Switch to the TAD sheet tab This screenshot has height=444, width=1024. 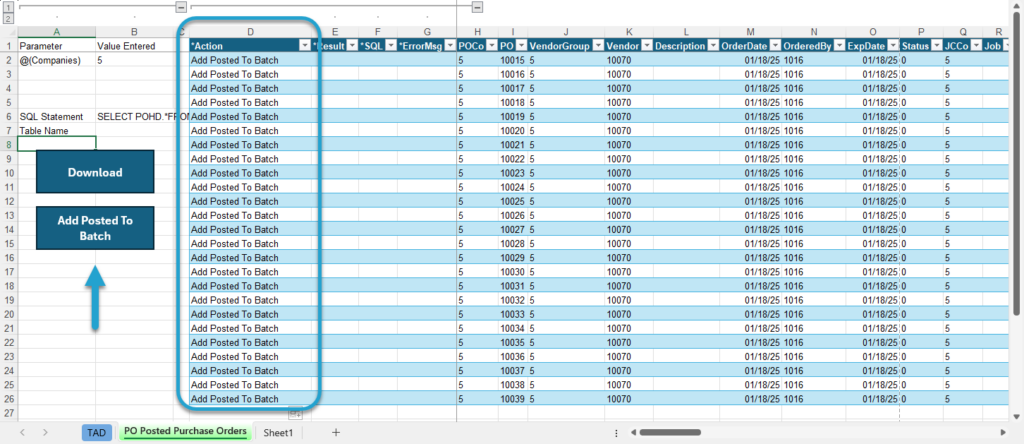97,432
